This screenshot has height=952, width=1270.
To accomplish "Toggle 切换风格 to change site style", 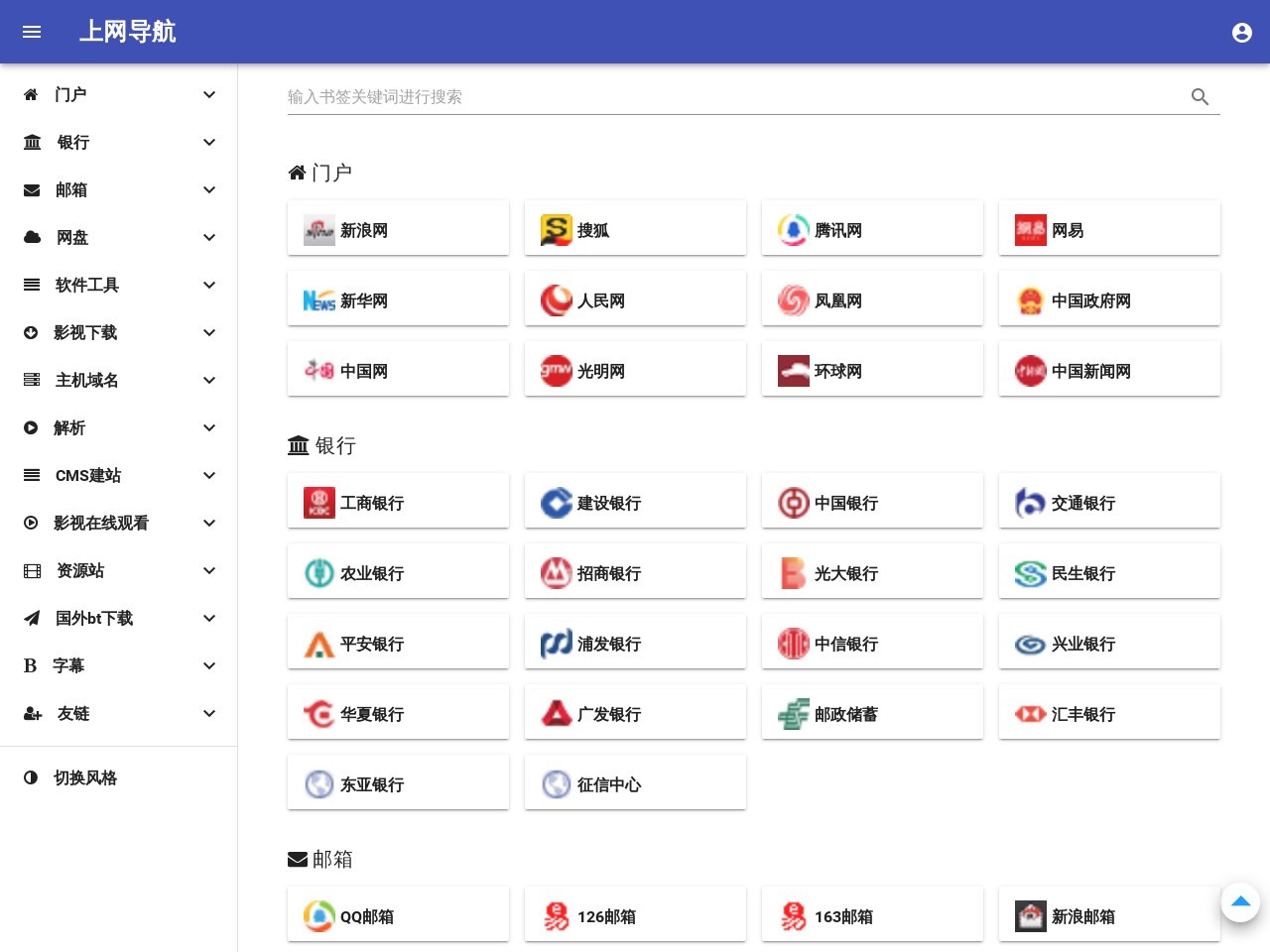I will coord(84,777).
